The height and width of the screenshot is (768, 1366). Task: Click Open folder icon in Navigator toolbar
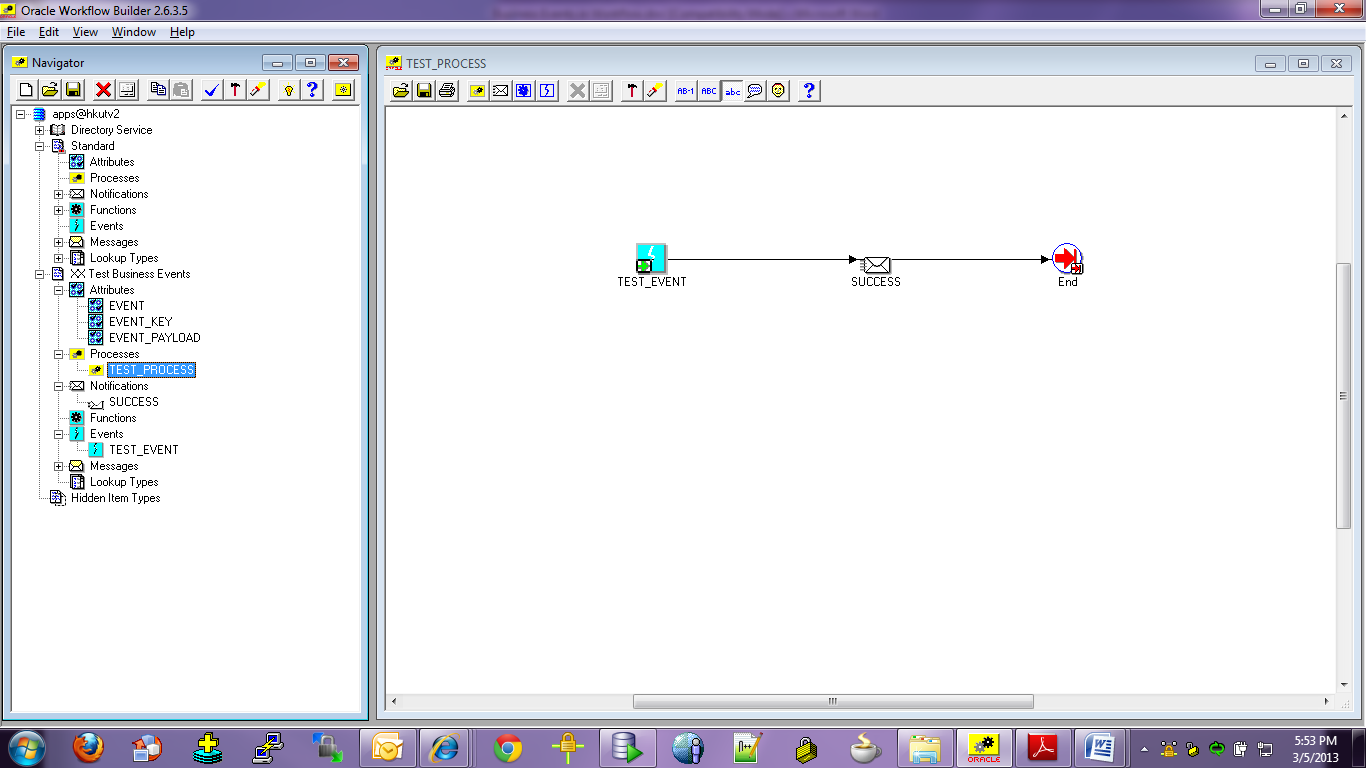coord(50,90)
